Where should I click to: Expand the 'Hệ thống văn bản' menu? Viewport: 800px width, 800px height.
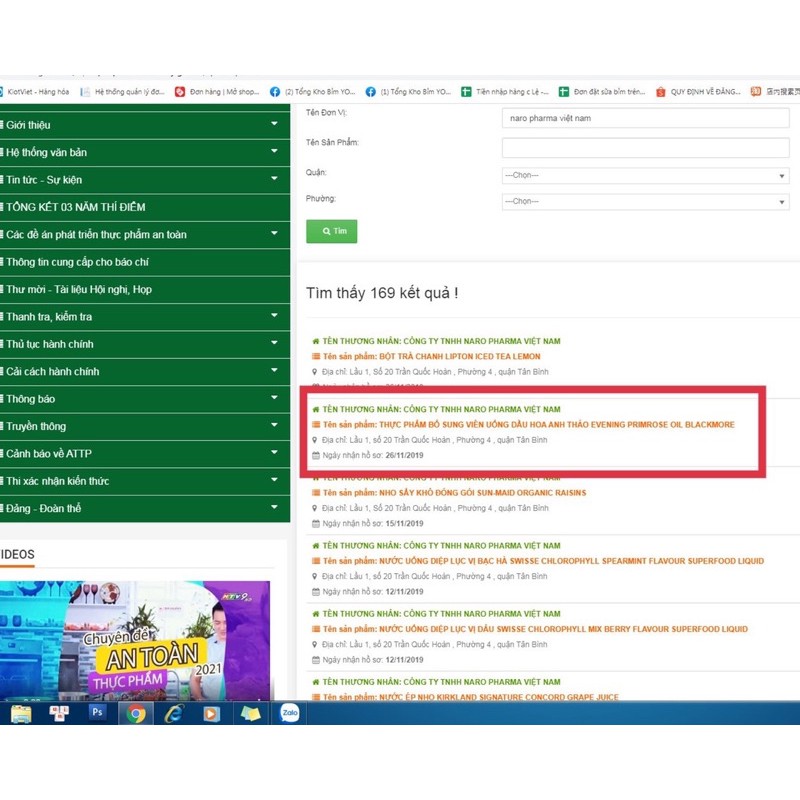pyautogui.click(x=142, y=152)
